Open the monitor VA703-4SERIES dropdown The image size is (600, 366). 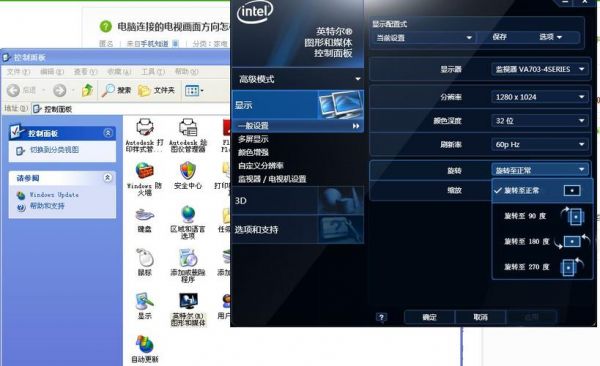[x=540, y=69]
